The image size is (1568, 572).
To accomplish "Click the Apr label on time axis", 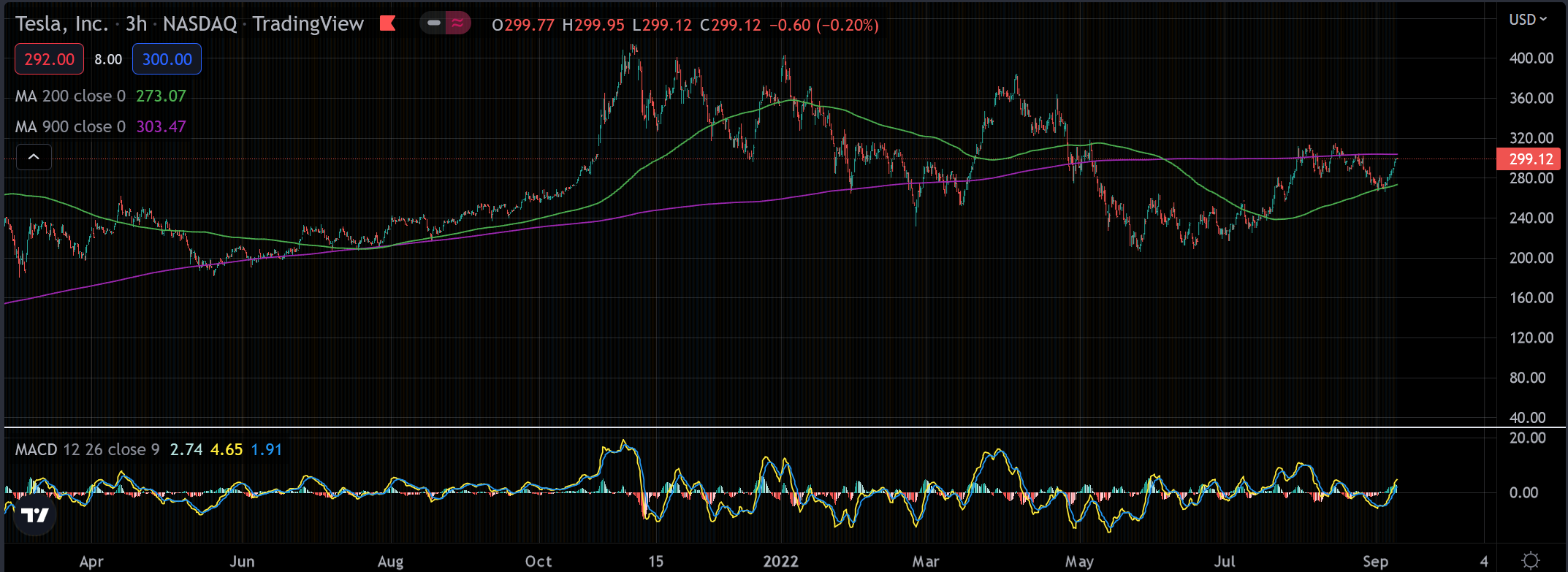I will click(91, 561).
